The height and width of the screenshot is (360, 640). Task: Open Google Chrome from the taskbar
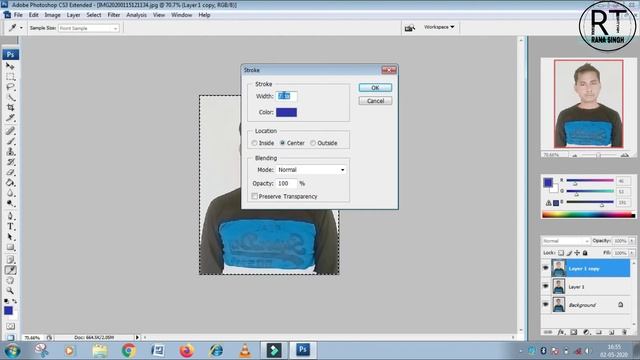[x=129, y=350]
